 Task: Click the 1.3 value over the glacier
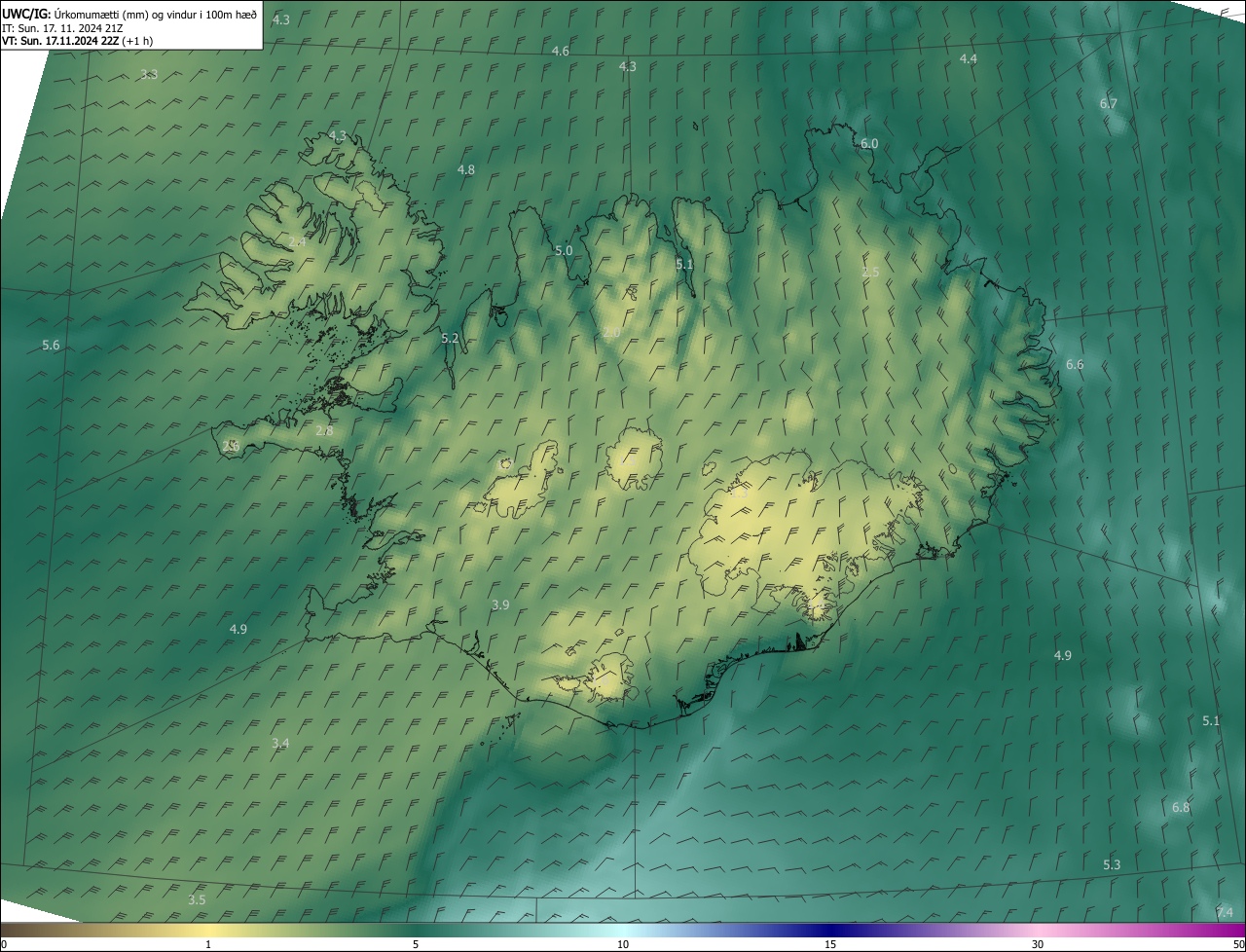739,494
